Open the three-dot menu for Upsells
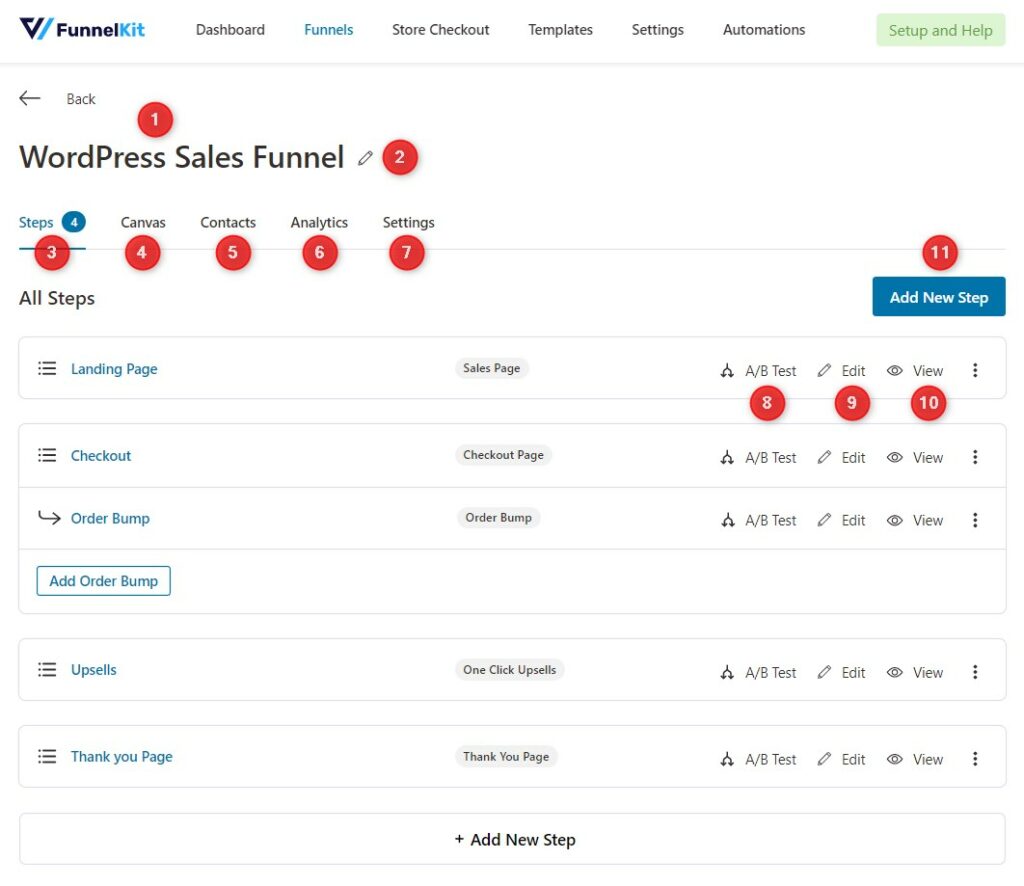1024x886 pixels. pyautogui.click(x=975, y=672)
